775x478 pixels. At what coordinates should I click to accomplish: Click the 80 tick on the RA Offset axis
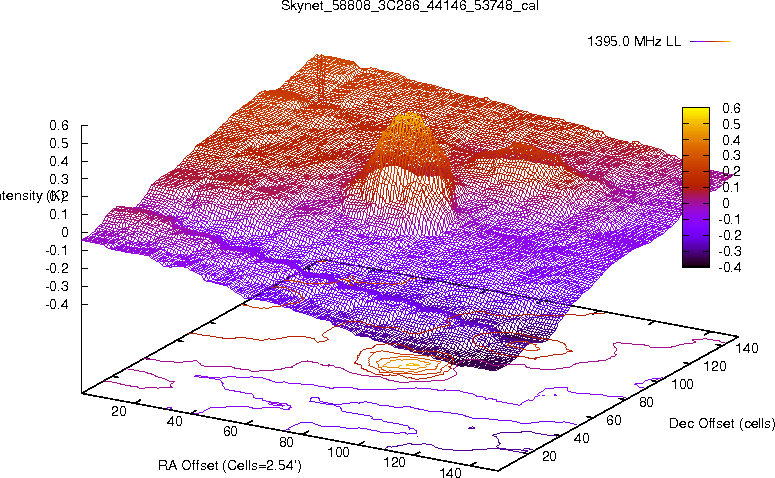[x=286, y=442]
